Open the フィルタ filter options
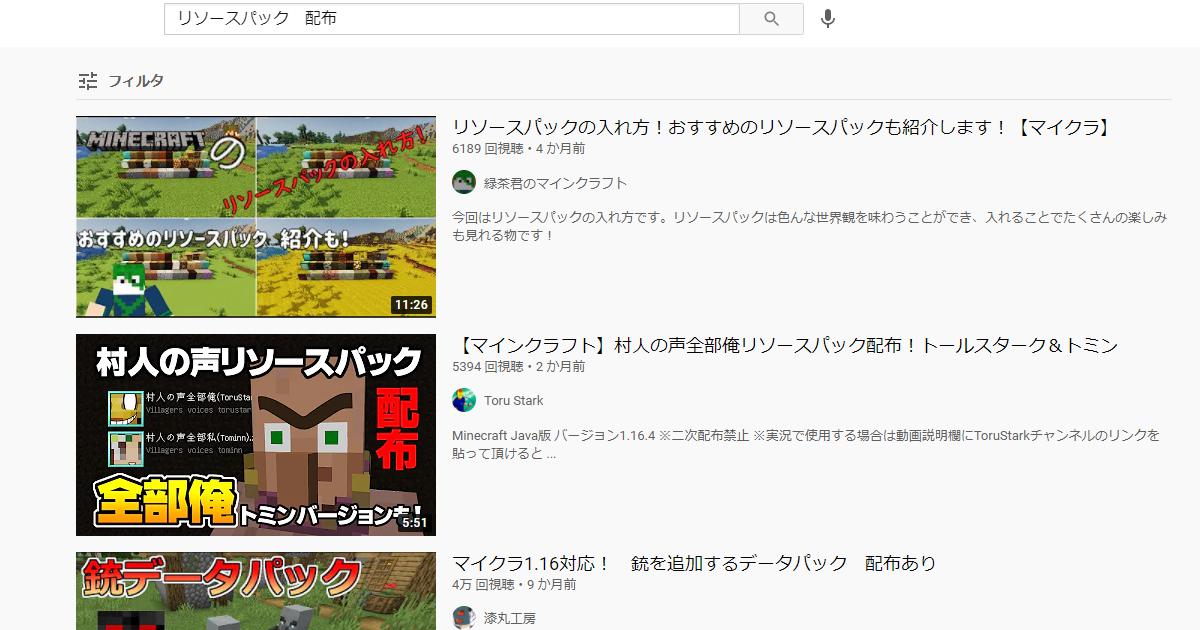 [121, 81]
